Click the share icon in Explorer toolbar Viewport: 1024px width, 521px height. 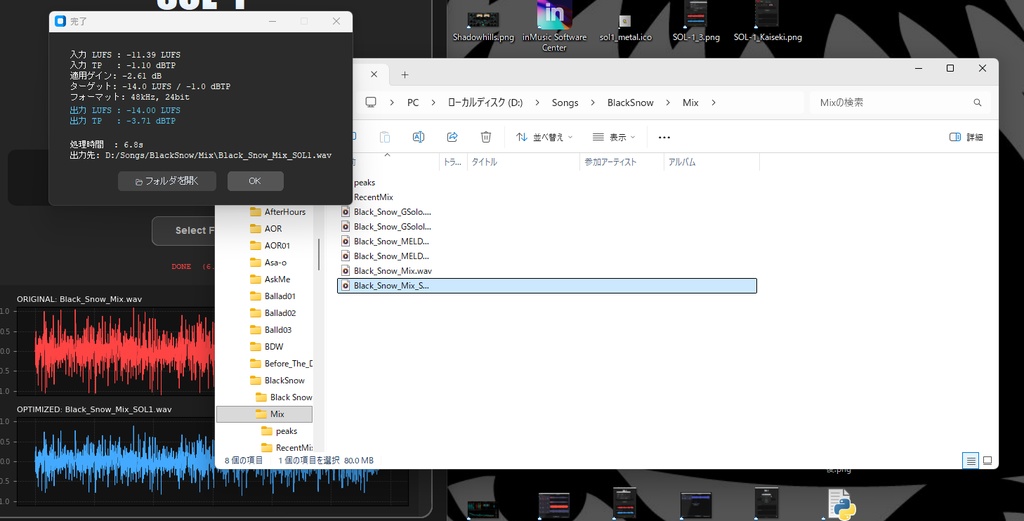(x=452, y=137)
